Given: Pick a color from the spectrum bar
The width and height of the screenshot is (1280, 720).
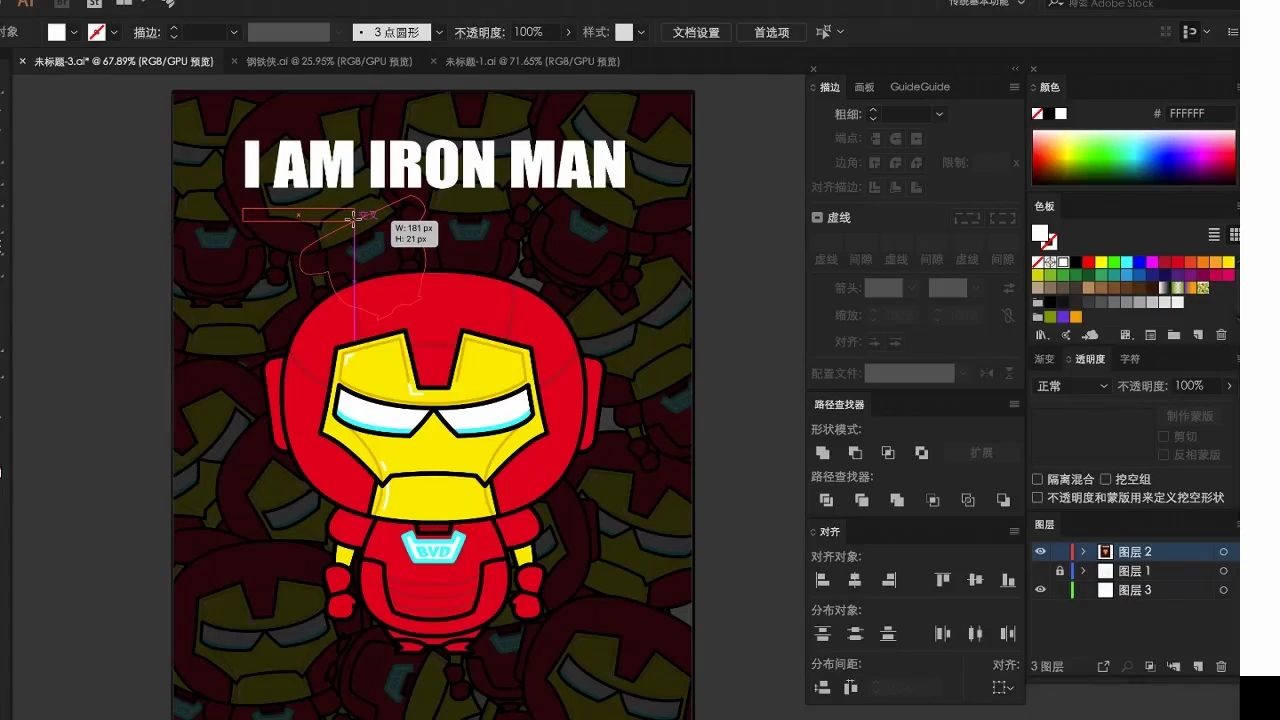Looking at the screenshot, I should (1134, 157).
